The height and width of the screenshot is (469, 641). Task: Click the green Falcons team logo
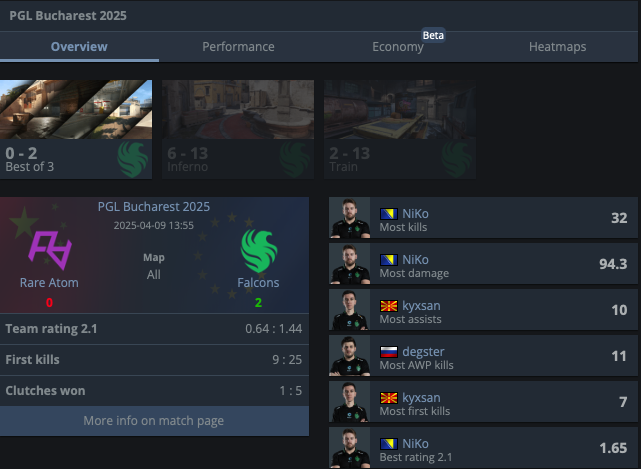coord(259,251)
